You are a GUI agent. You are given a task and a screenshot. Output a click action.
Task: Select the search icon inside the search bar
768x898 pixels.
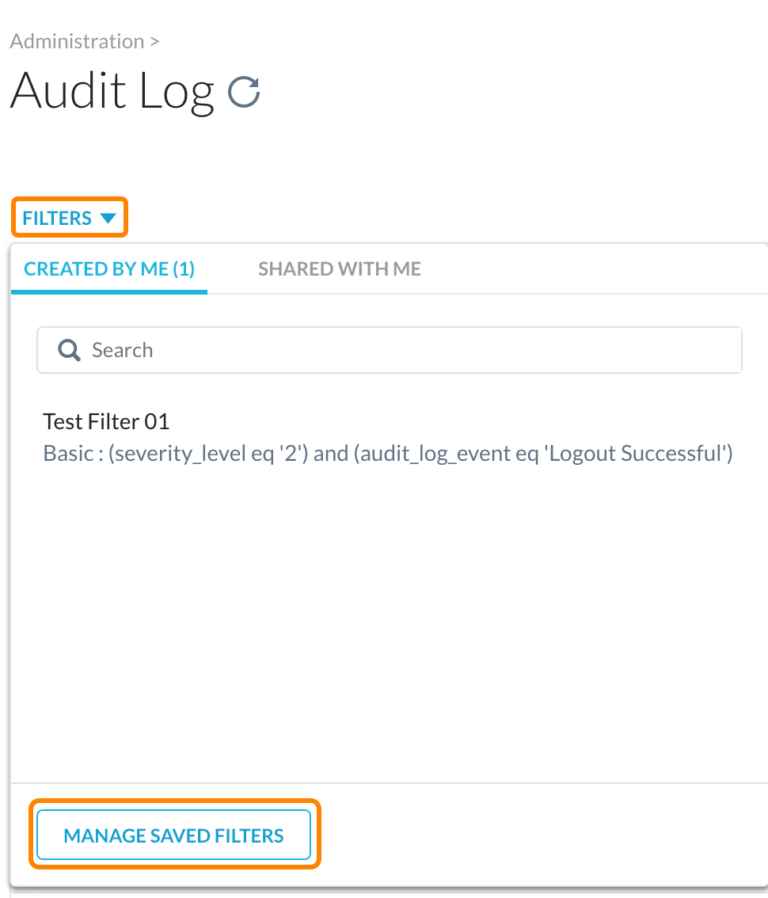68,350
